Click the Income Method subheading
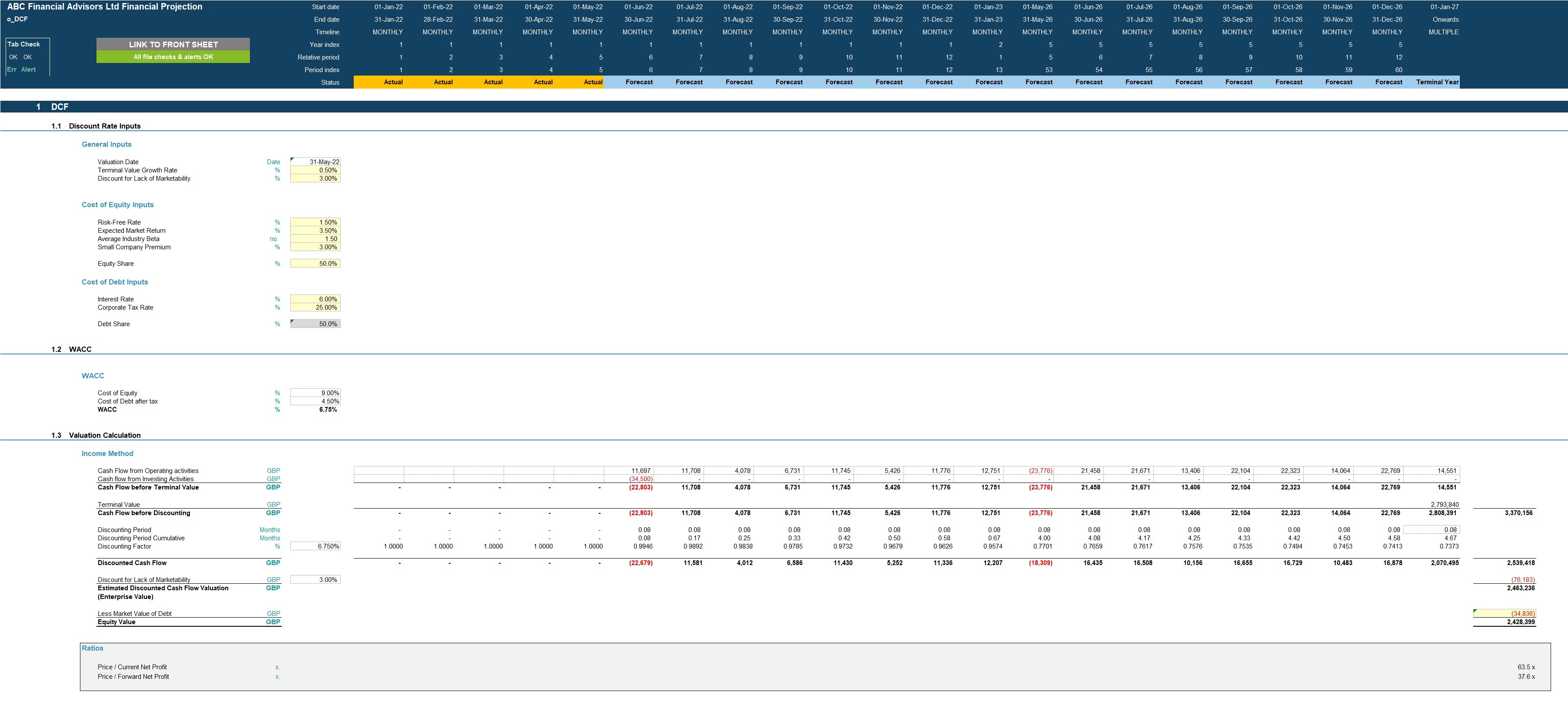 point(107,453)
